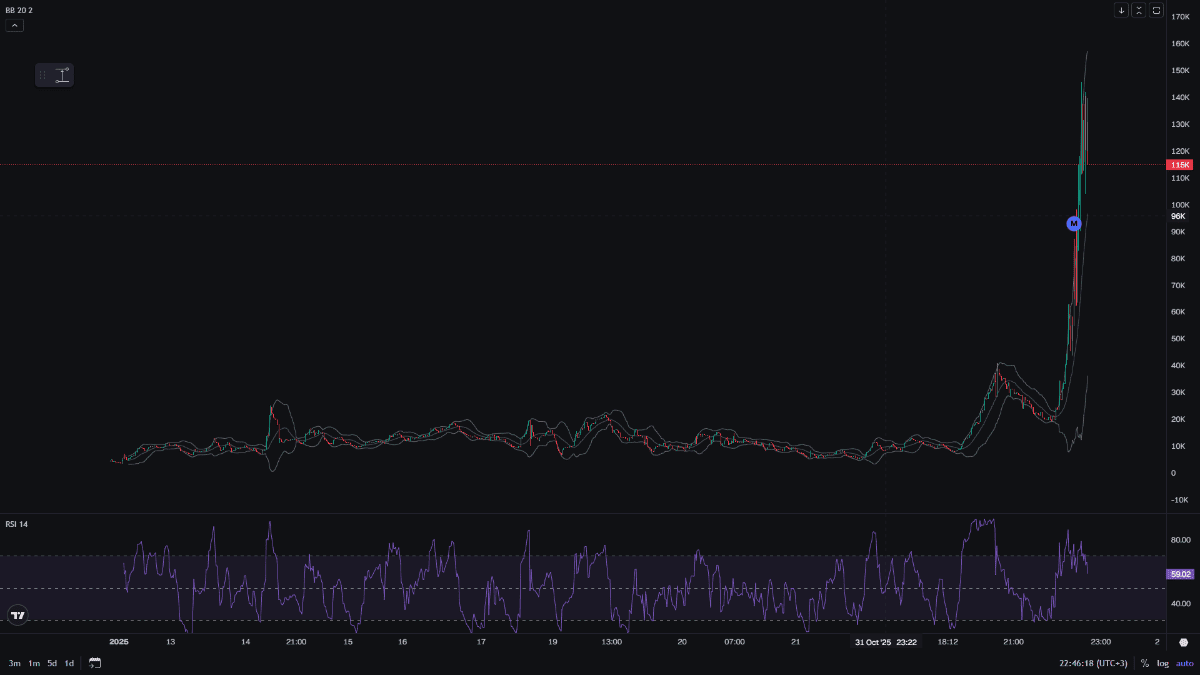
Task: Collapse the BB 20 2 indicator legend
Action: 14,25
